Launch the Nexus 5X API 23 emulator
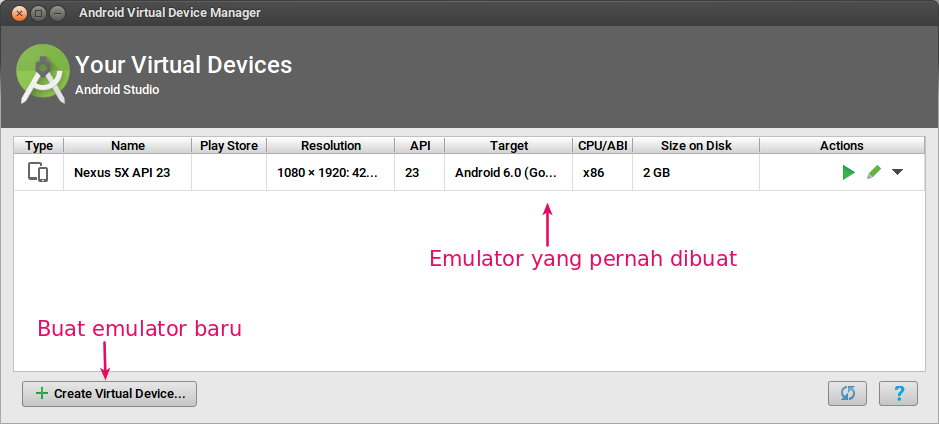939x424 pixels. pyautogui.click(x=848, y=173)
